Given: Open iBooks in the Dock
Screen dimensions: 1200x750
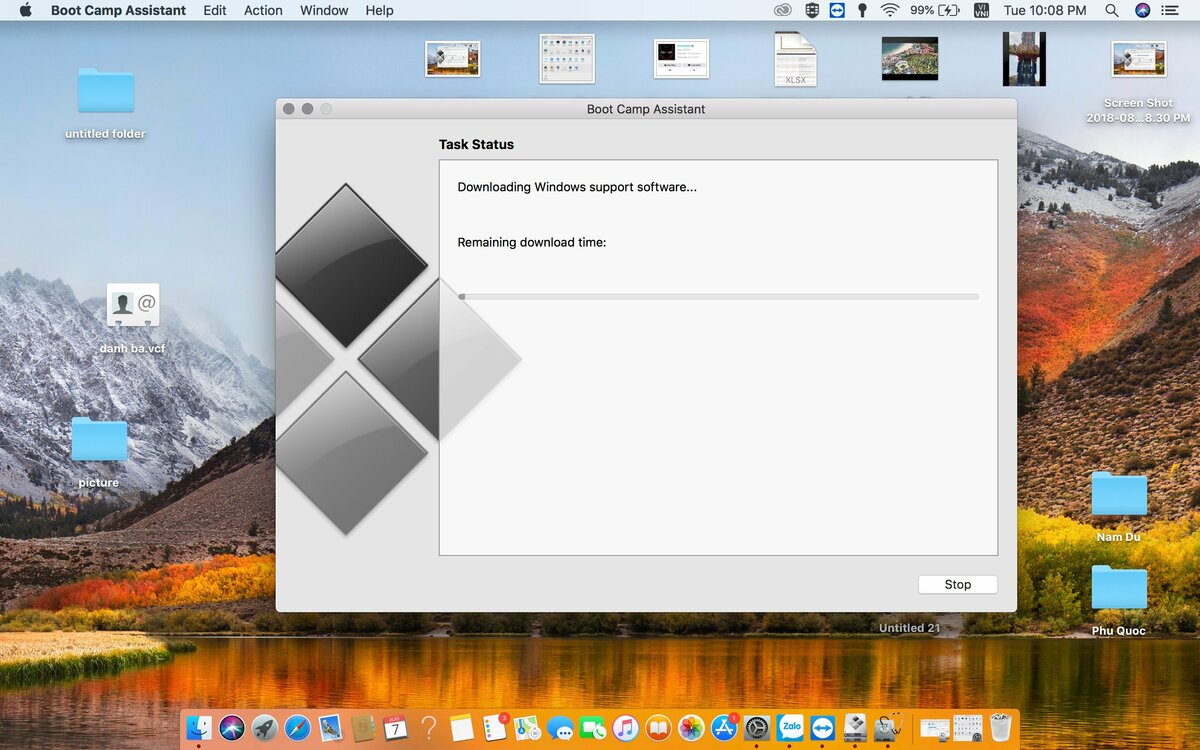Looking at the screenshot, I should 658,727.
